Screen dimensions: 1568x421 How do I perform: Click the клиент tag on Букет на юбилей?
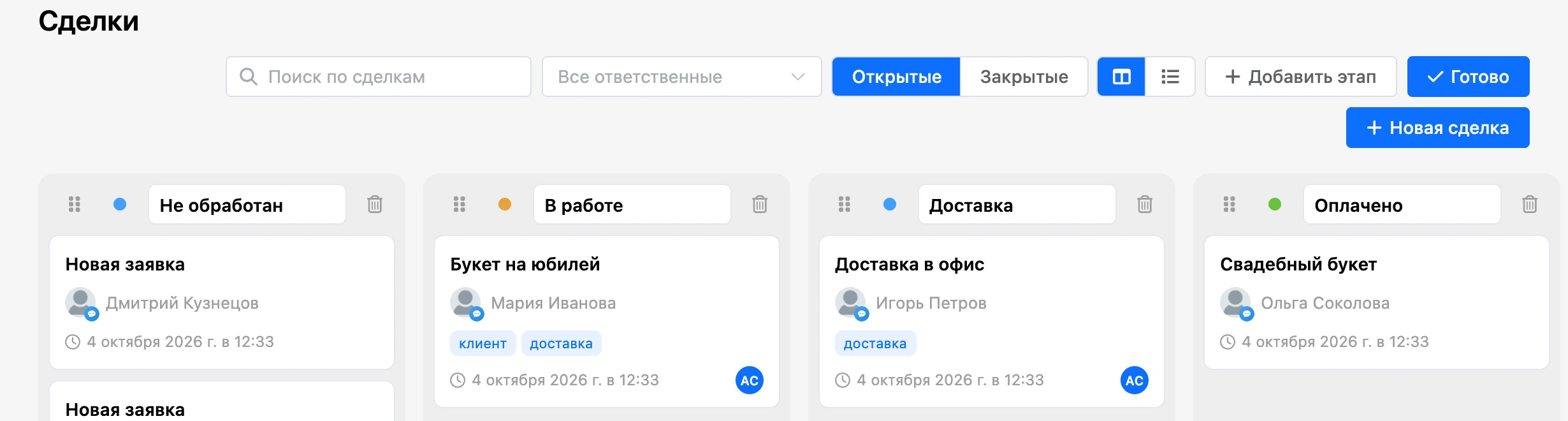tap(483, 343)
